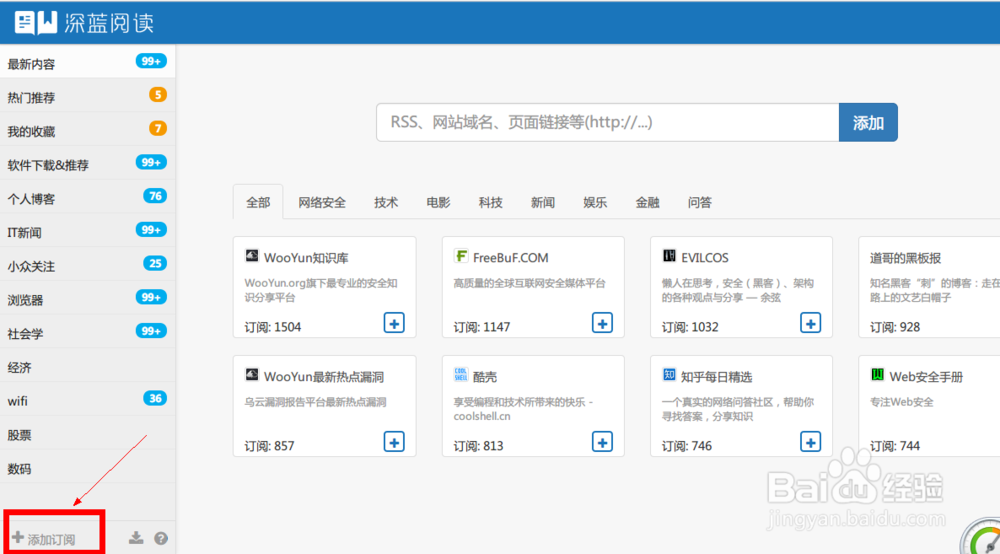This screenshot has height=554, width=1000.
Task: Click the 36 badge beside wifi
Action: [155, 398]
